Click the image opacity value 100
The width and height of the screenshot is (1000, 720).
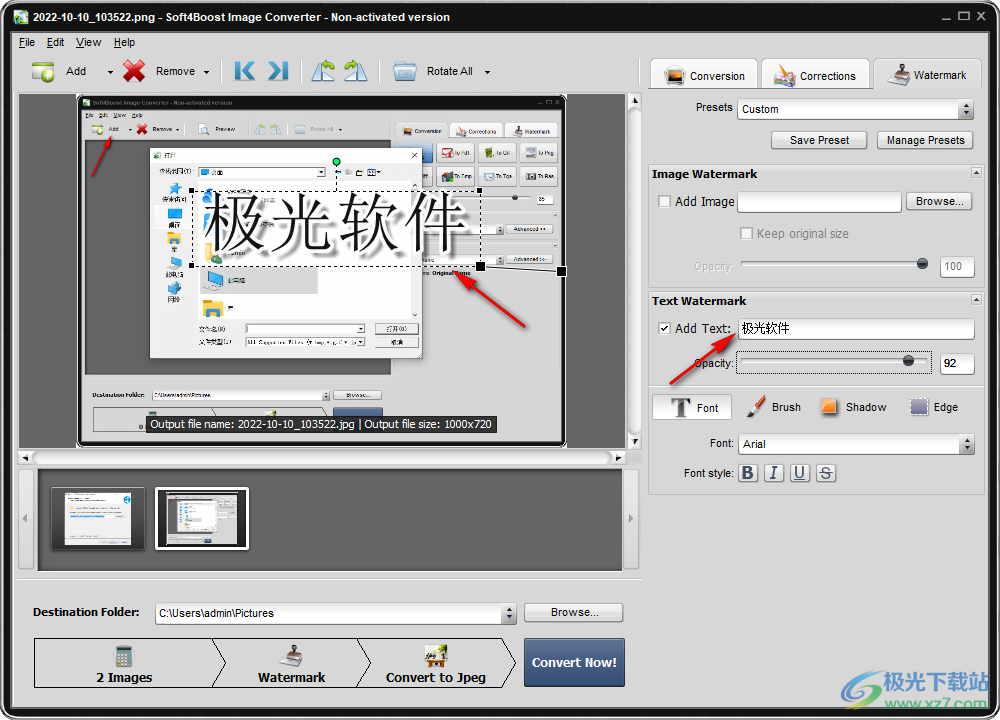[957, 267]
